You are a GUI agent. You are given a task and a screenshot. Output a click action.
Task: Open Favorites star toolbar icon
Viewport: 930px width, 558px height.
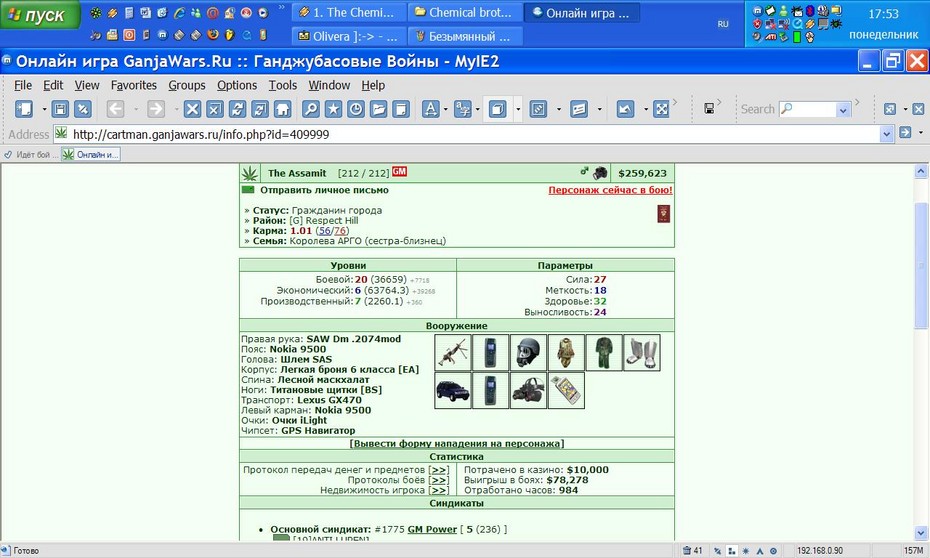[x=333, y=109]
